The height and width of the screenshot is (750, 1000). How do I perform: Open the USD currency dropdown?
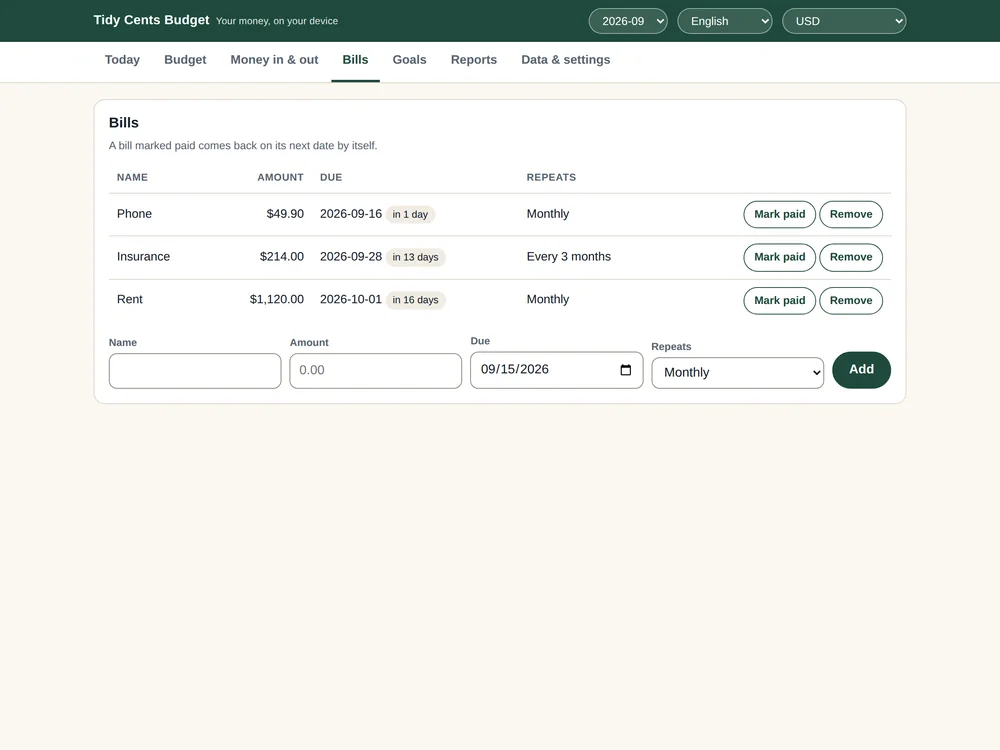[x=844, y=21]
